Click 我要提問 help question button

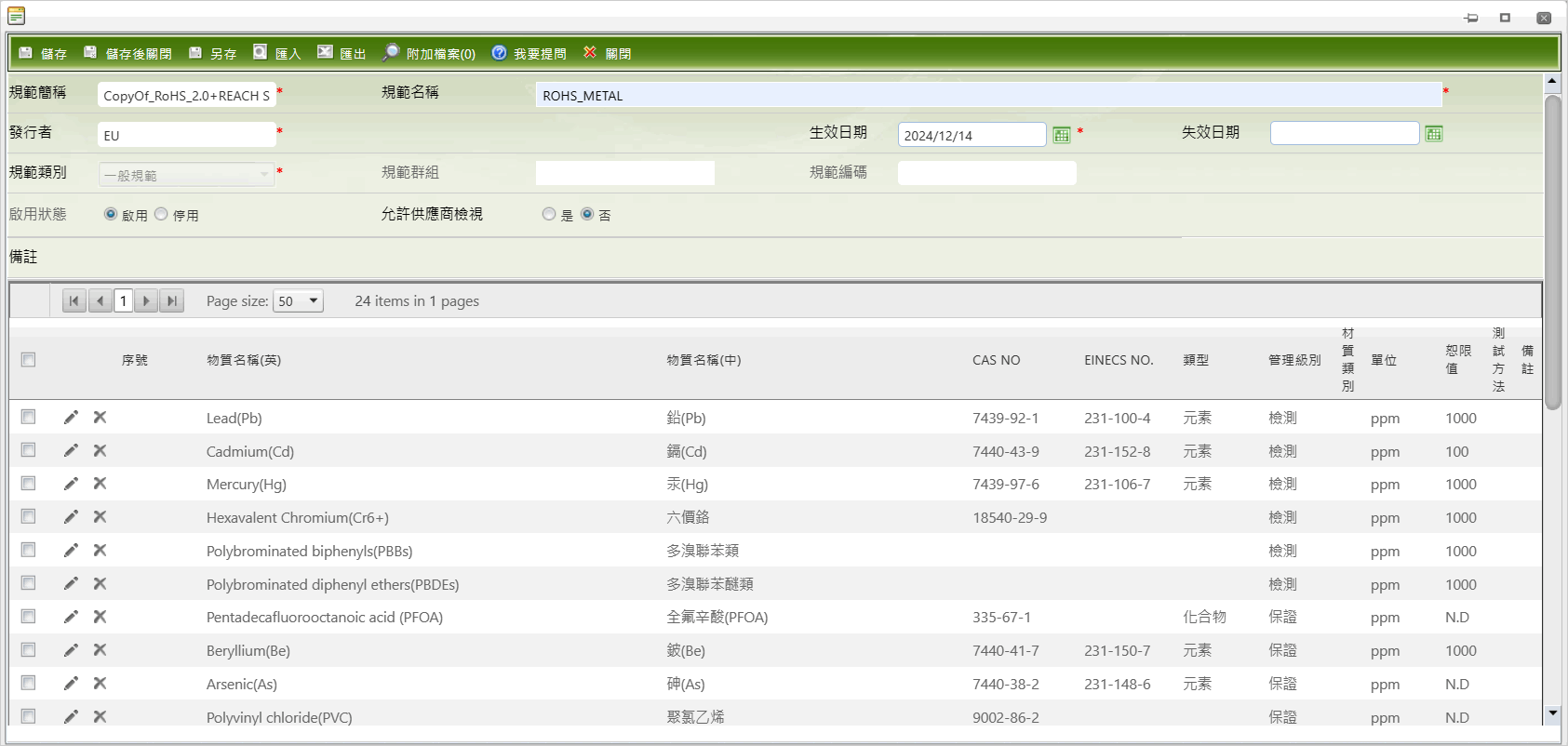point(529,54)
